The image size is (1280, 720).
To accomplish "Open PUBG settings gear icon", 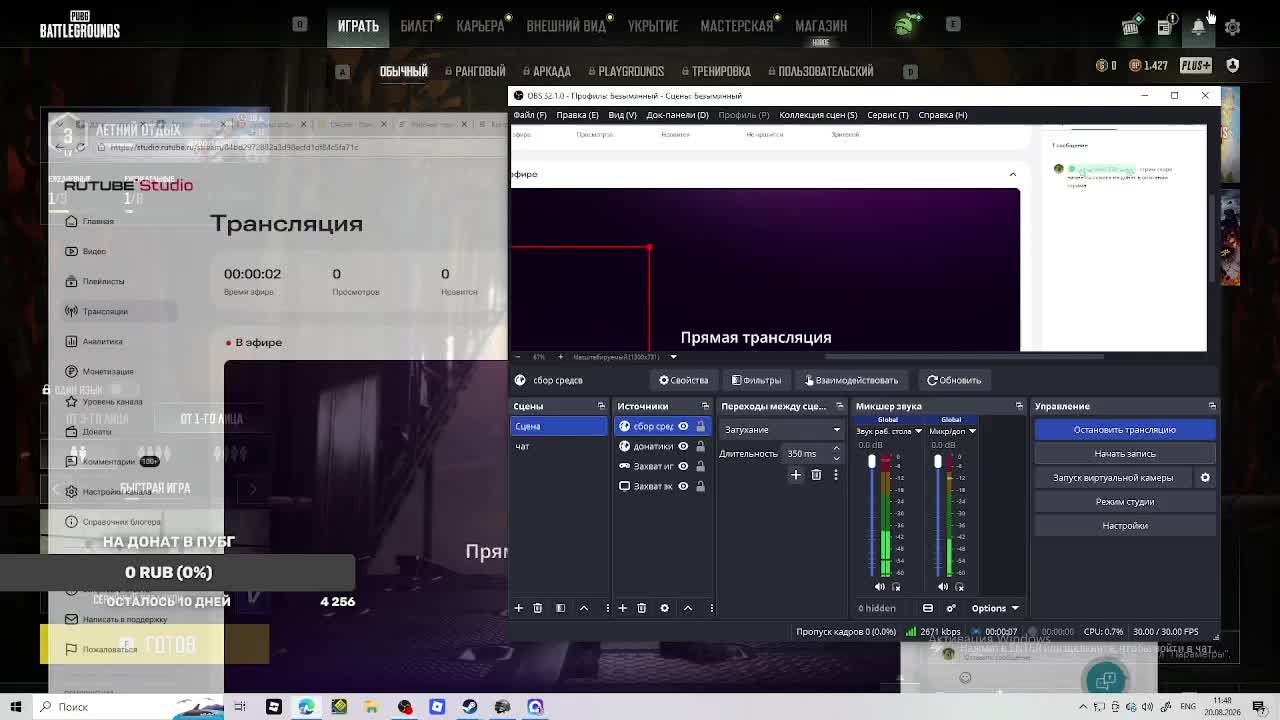I will 1232,27.
